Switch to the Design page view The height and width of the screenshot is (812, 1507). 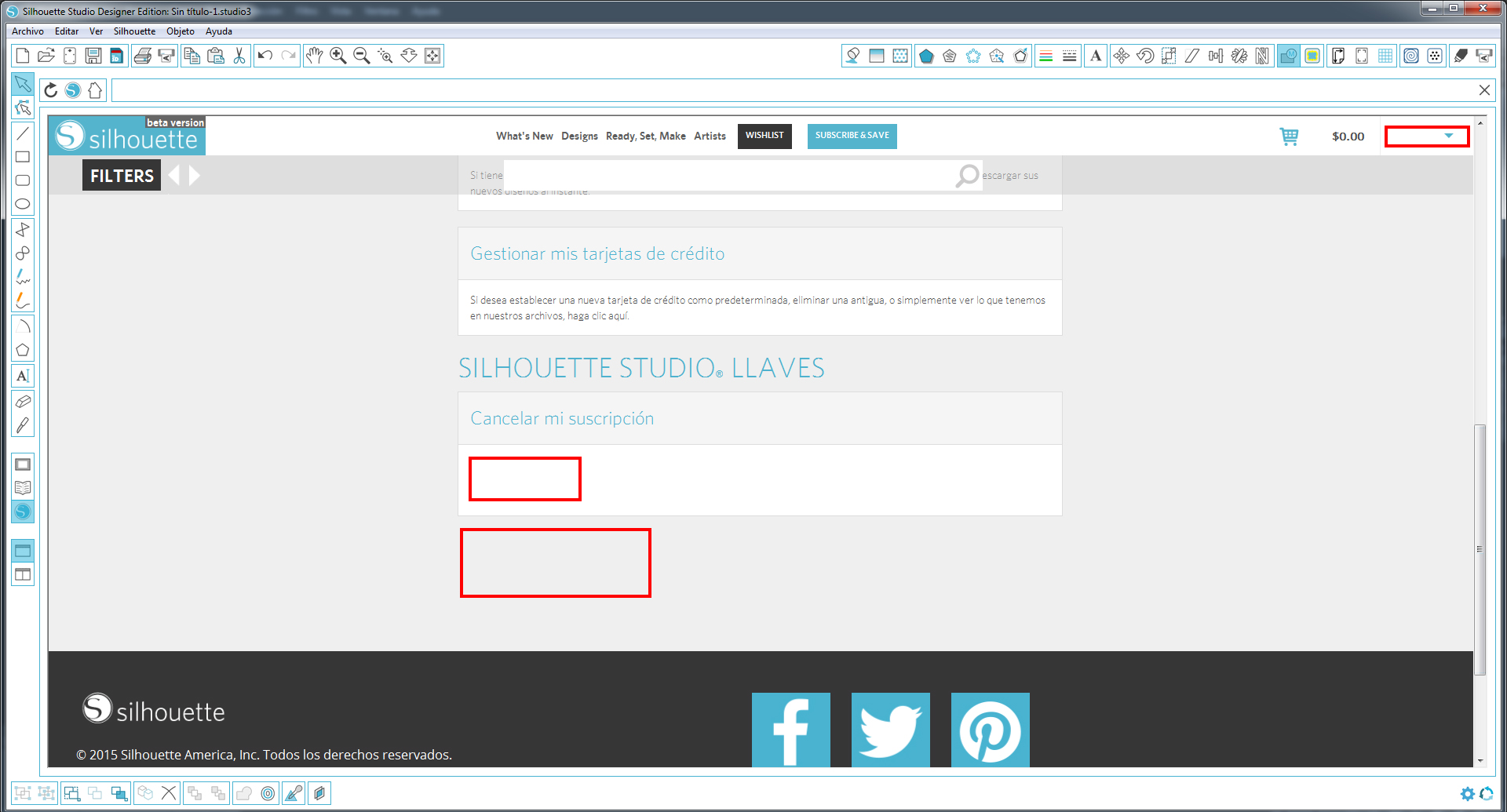pos(23,464)
